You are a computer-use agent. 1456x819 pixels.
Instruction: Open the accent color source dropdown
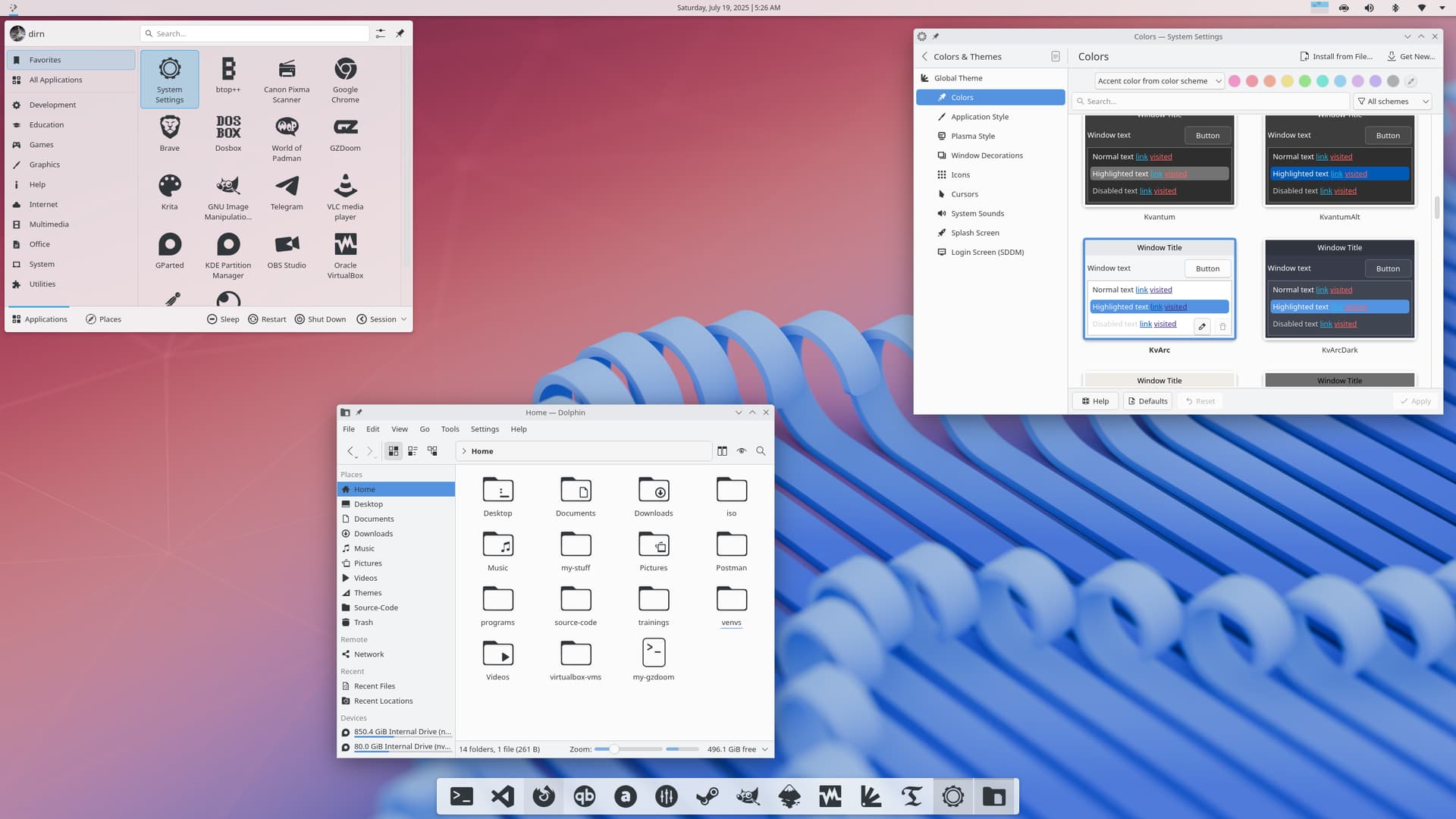pyautogui.click(x=1159, y=81)
